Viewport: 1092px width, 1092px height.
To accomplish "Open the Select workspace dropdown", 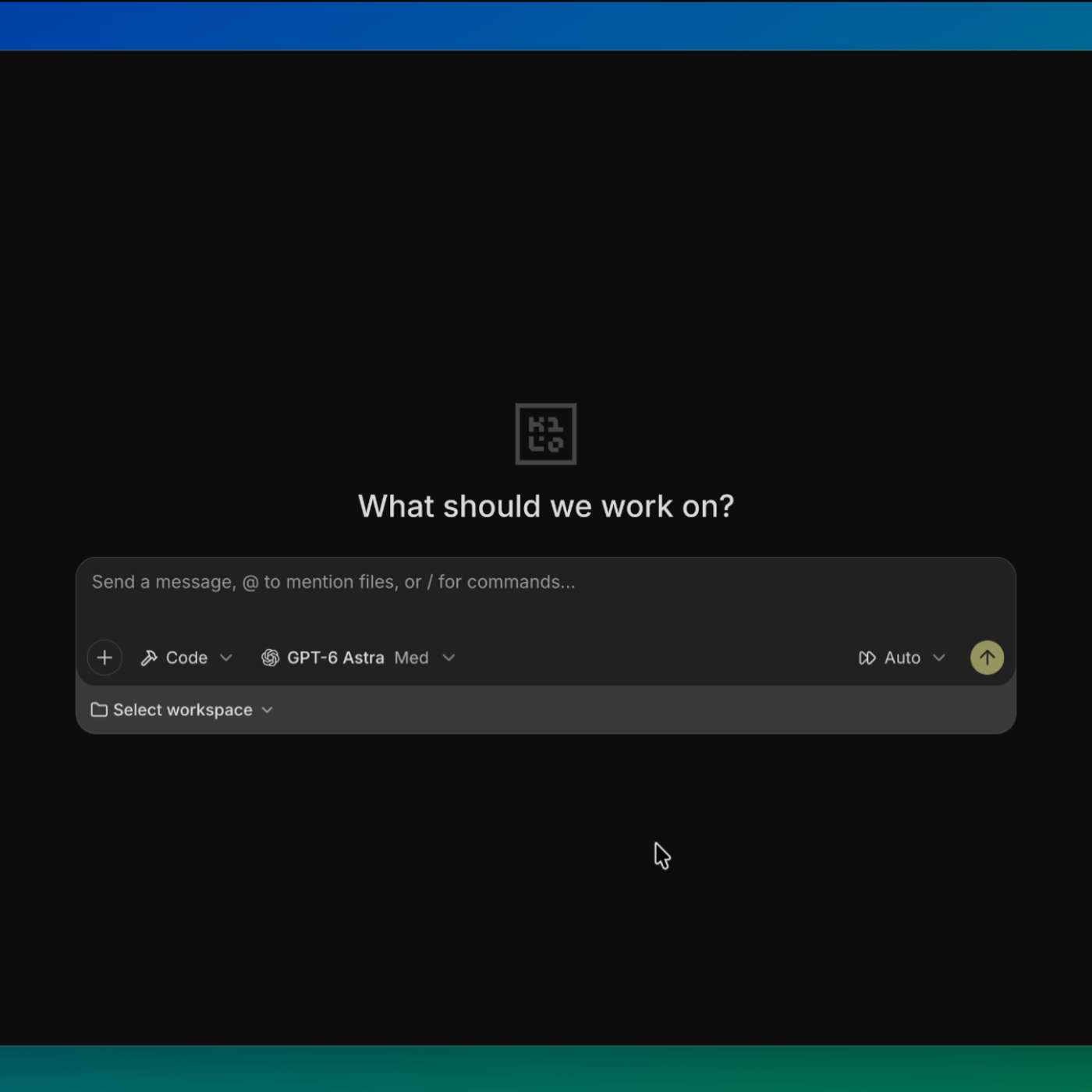I will pos(182,710).
